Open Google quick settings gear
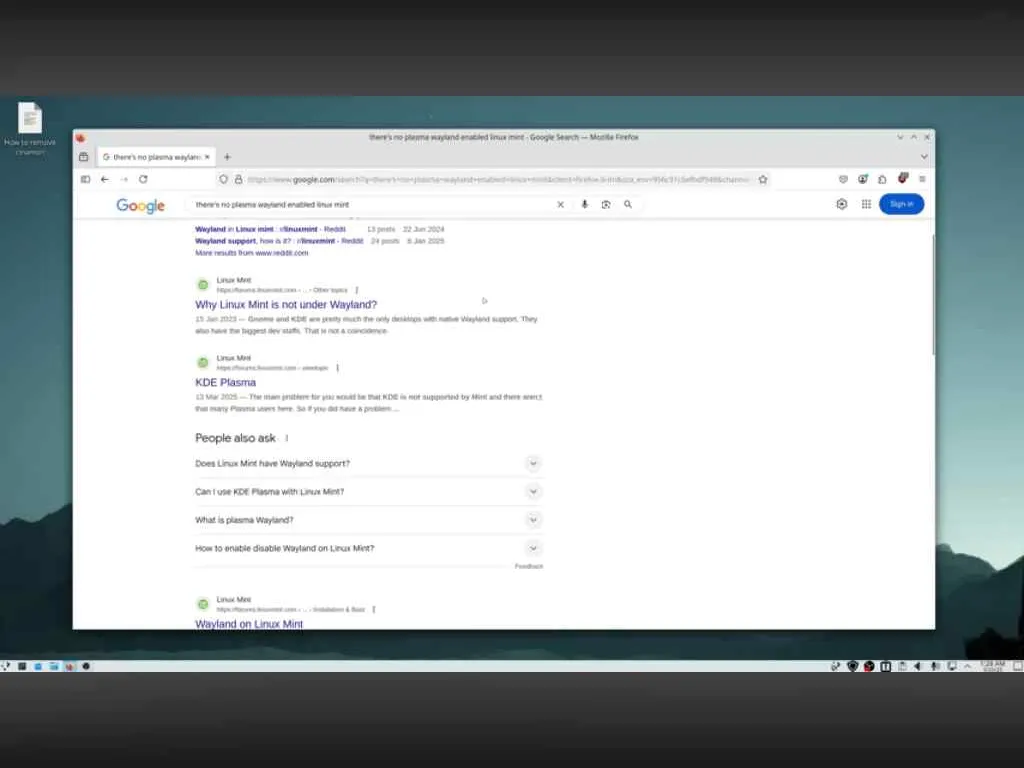Image resolution: width=1024 pixels, height=768 pixels. click(842, 204)
